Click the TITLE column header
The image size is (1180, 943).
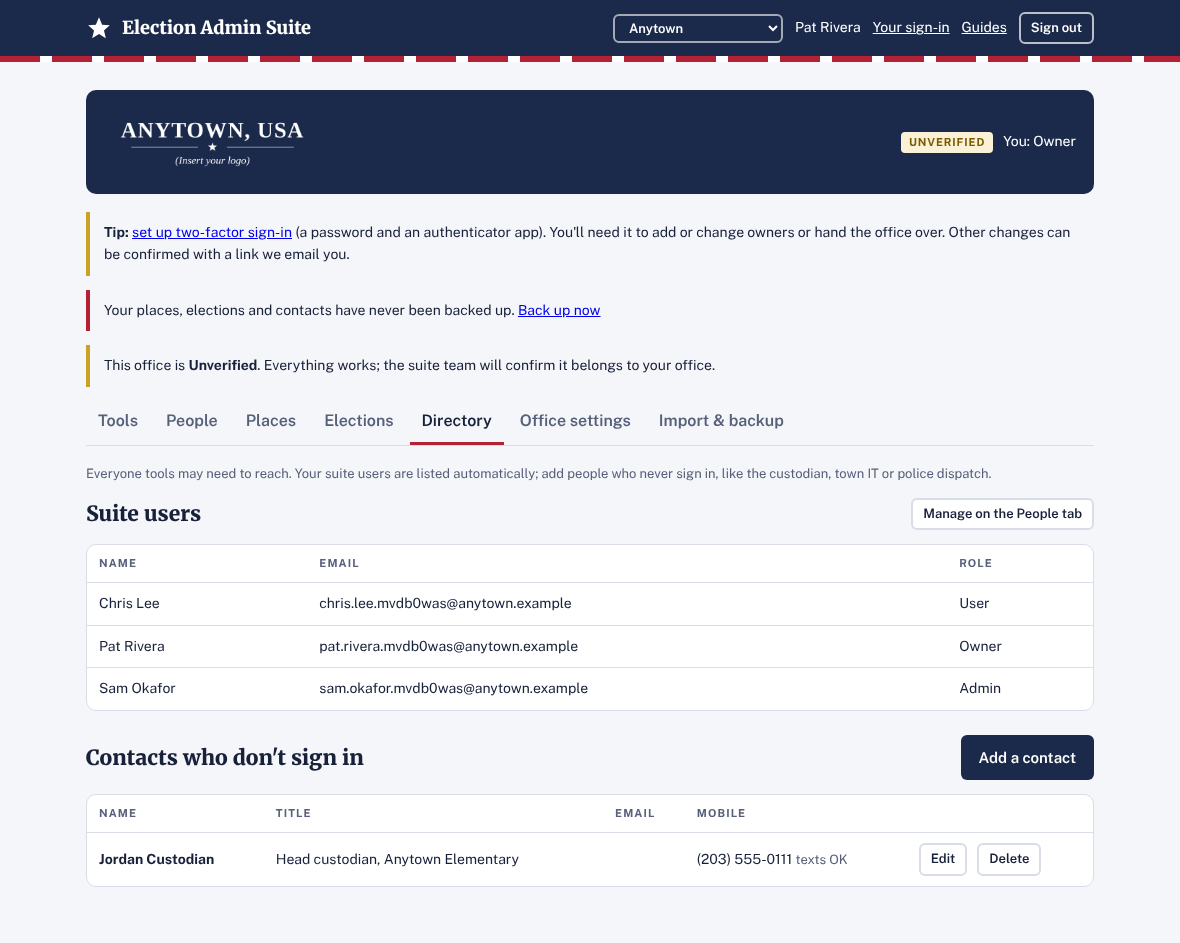click(293, 814)
